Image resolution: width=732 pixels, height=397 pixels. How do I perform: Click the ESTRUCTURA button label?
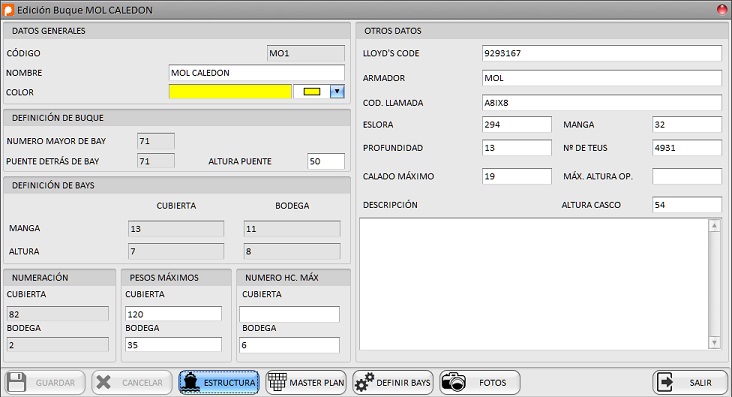pyautogui.click(x=229, y=383)
